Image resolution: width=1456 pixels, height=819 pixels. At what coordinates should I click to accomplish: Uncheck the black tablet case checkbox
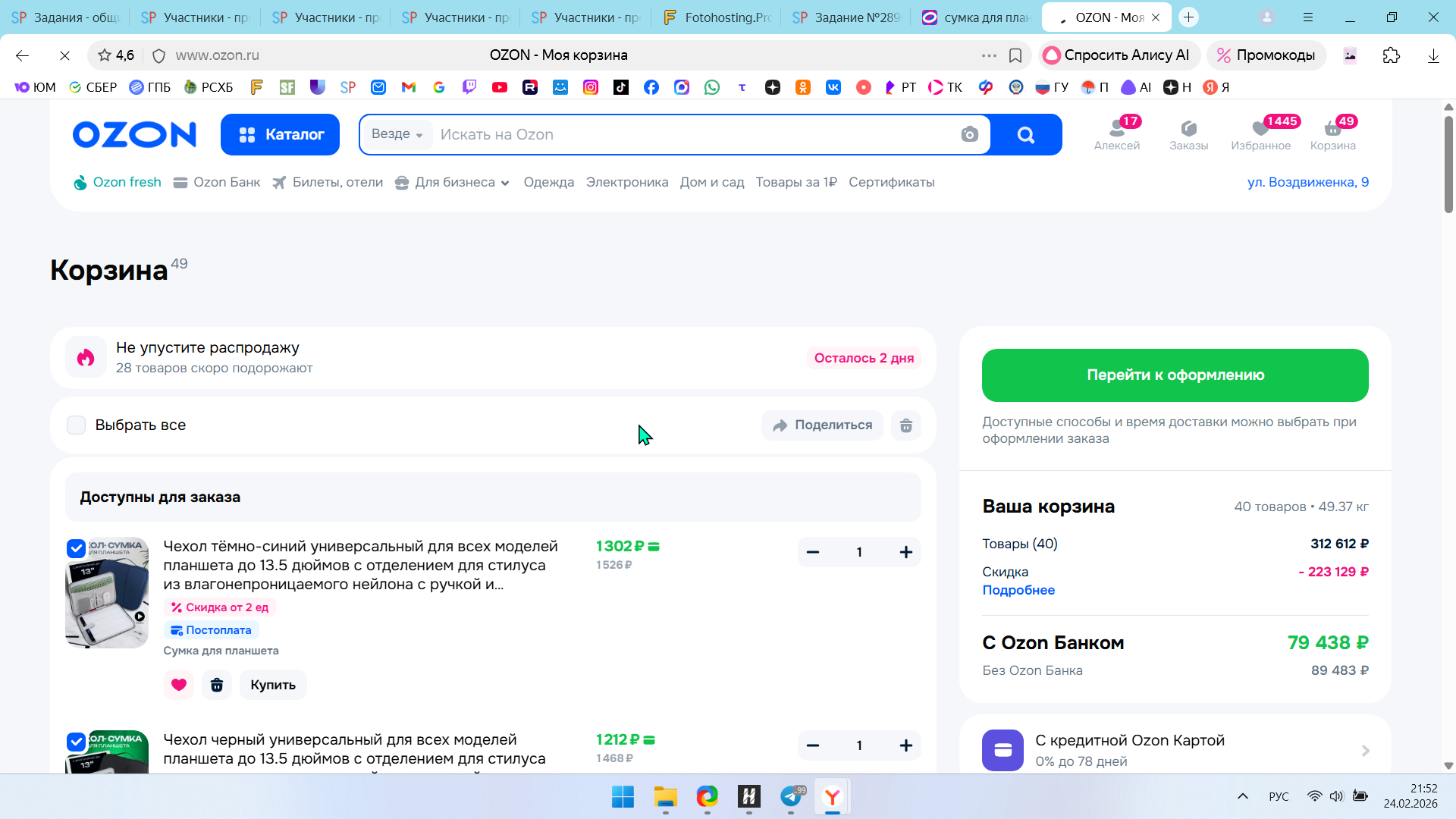click(x=77, y=742)
